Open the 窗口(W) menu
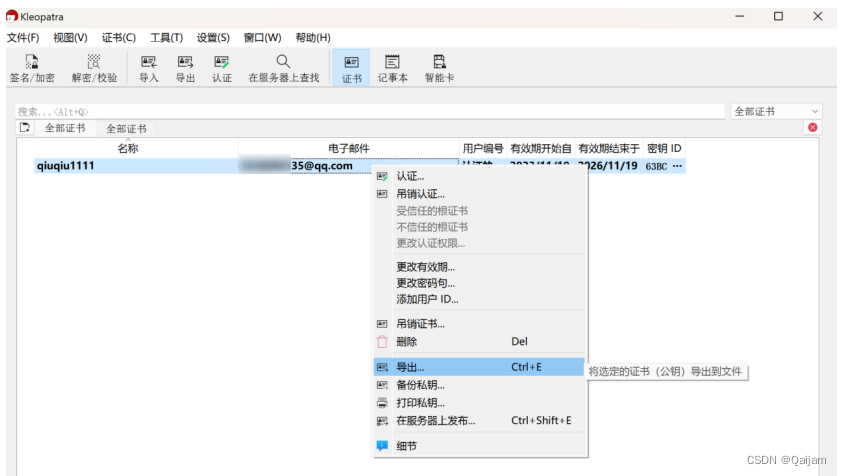Image resolution: width=842 pixels, height=476 pixels. tap(263, 38)
